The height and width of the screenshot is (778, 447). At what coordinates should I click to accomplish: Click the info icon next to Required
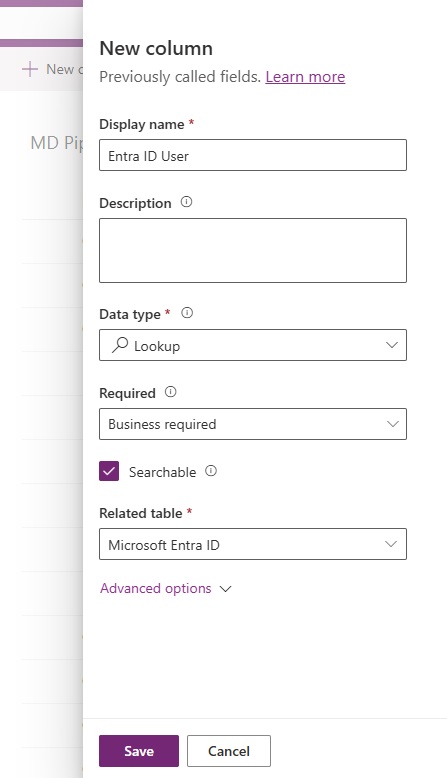[x=170, y=392]
